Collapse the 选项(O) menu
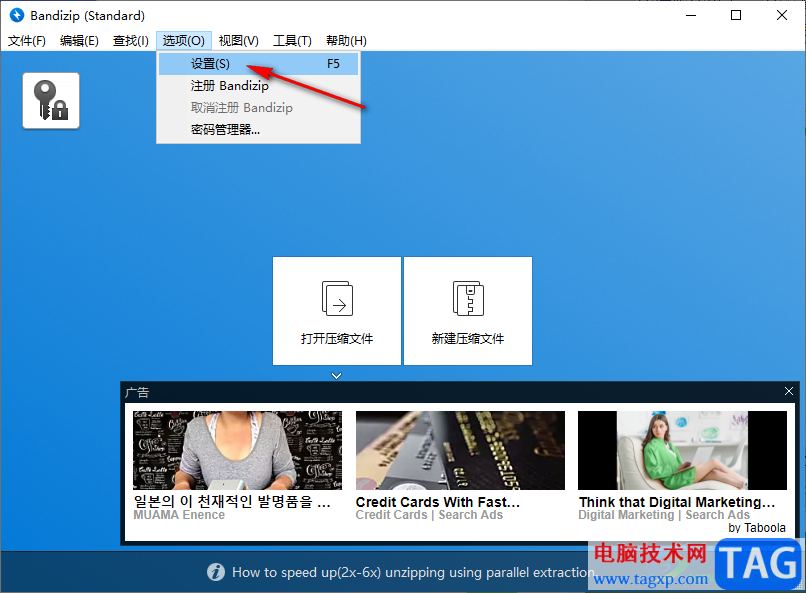 pos(184,41)
